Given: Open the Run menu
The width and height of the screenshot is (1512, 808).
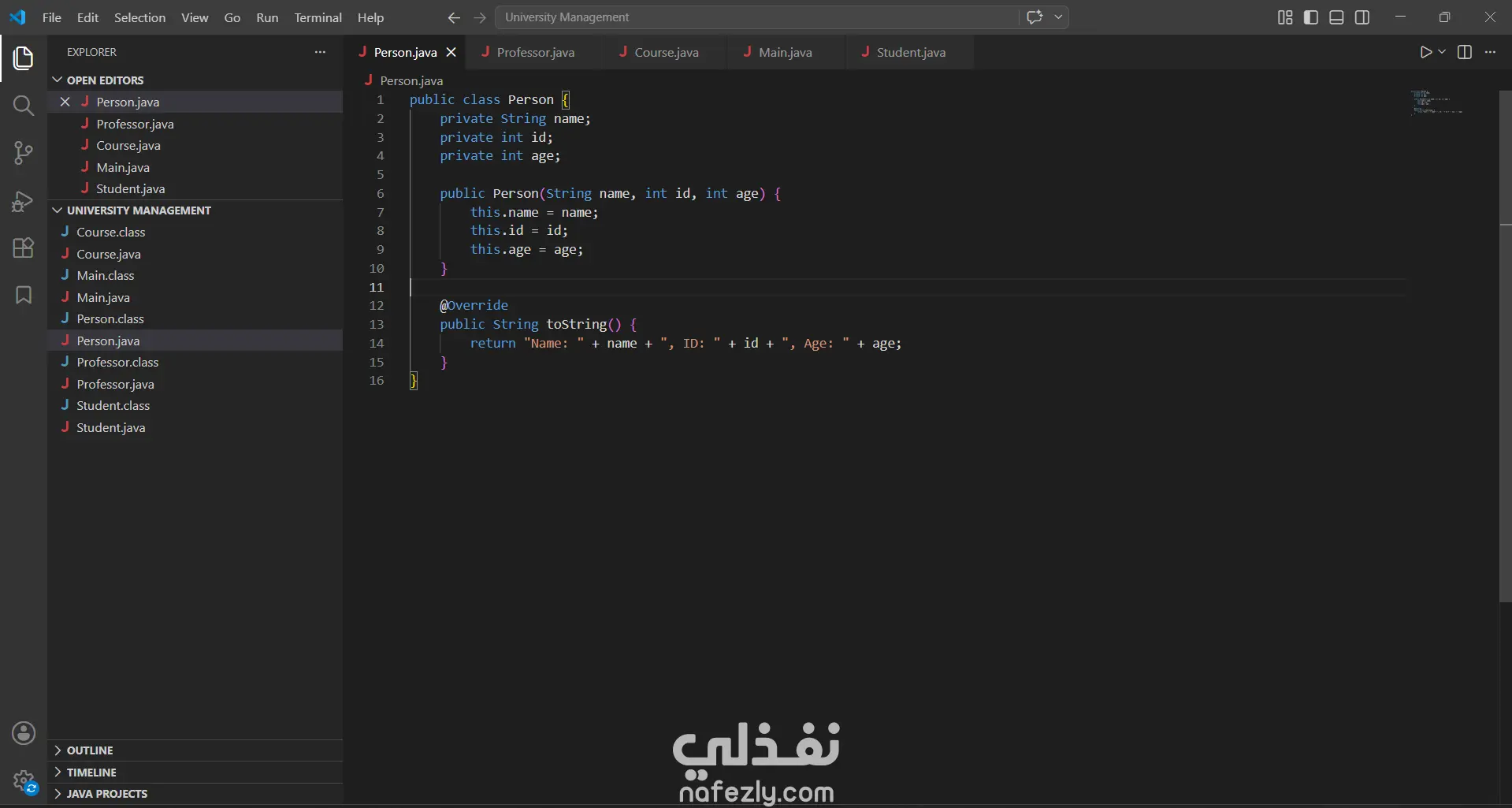Looking at the screenshot, I should (267, 17).
